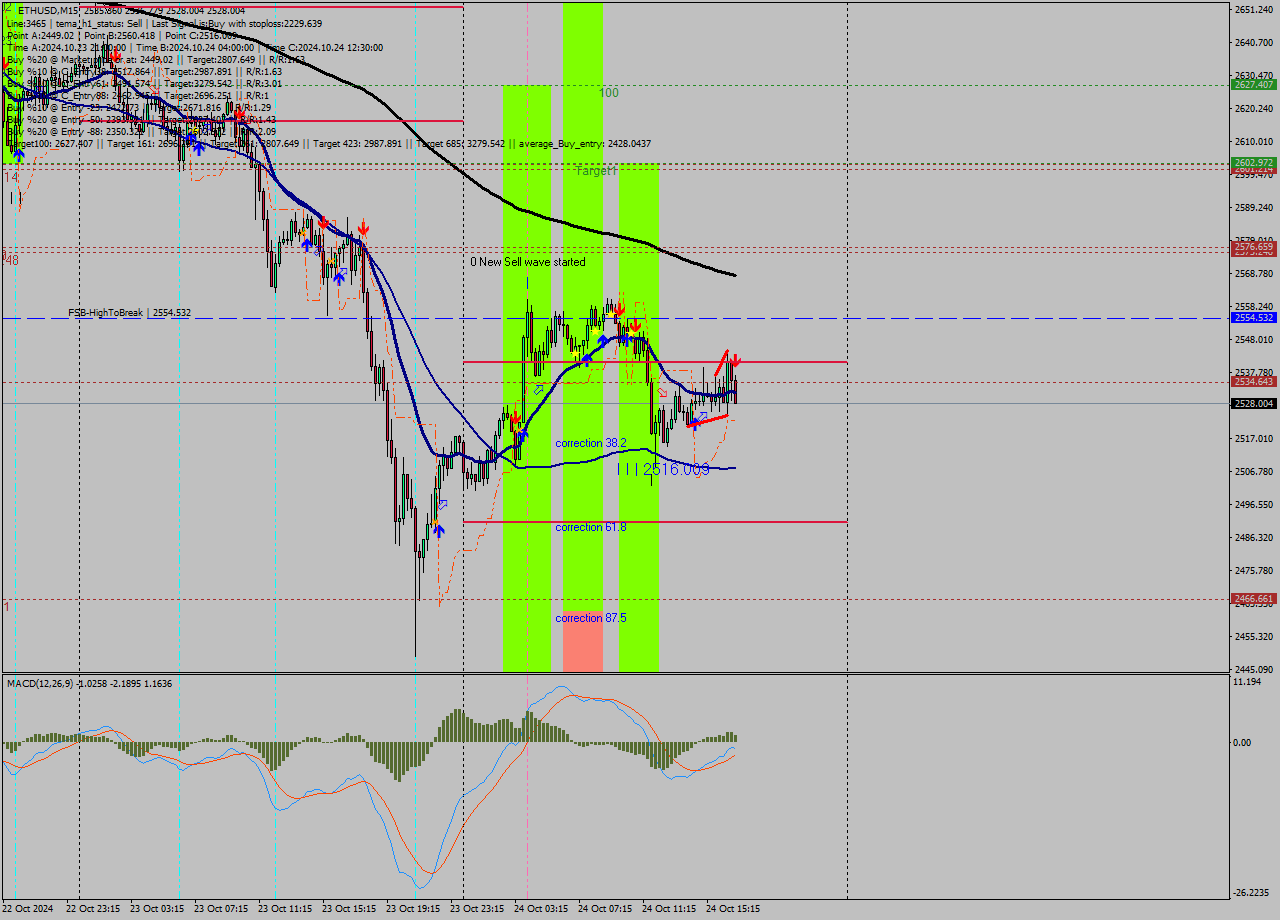Click the '48' level label at left edge
Screen dimensions: 1280x920
coord(12,260)
